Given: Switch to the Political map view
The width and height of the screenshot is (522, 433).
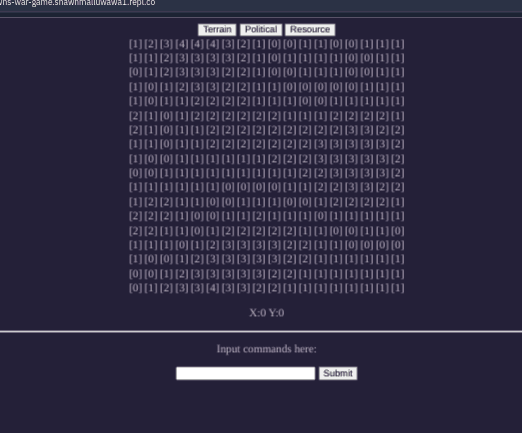Looking at the screenshot, I should click(261, 30).
